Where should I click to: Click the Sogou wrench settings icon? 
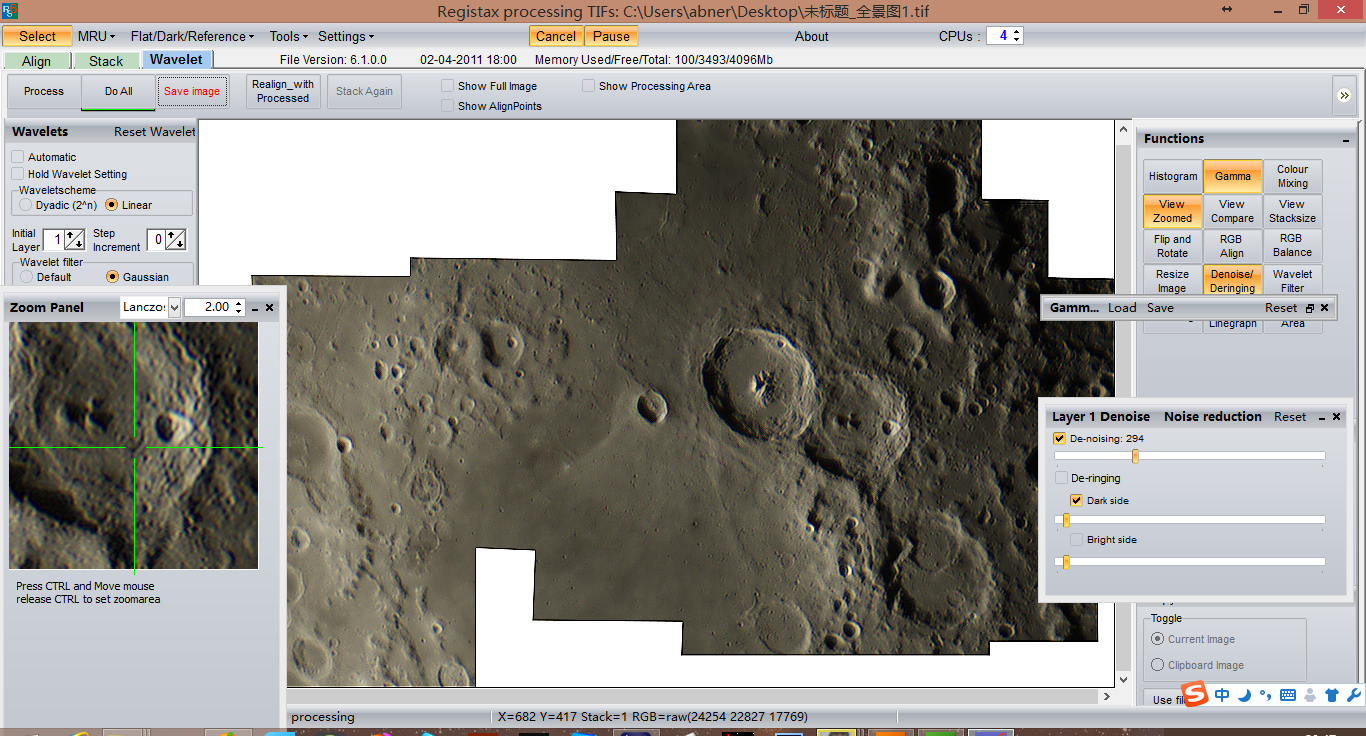click(x=1354, y=695)
